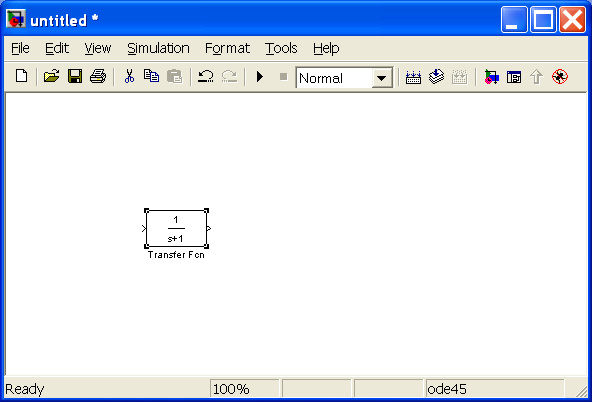Print the model with printer icon
The height and width of the screenshot is (402, 592).
[x=98, y=77]
